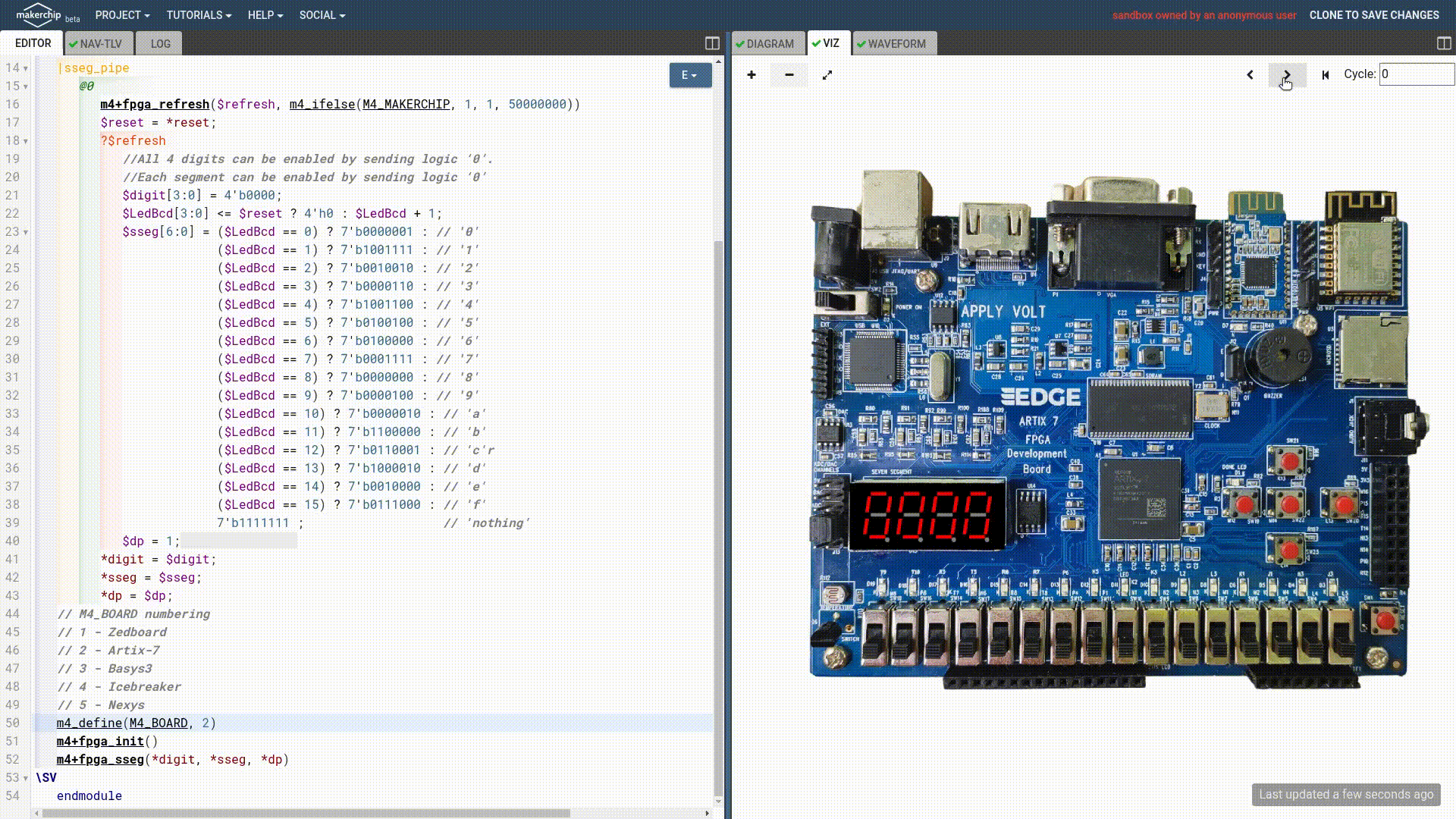Click the fit-to-view expand arrows icon
The image size is (1456, 819).
tap(827, 75)
